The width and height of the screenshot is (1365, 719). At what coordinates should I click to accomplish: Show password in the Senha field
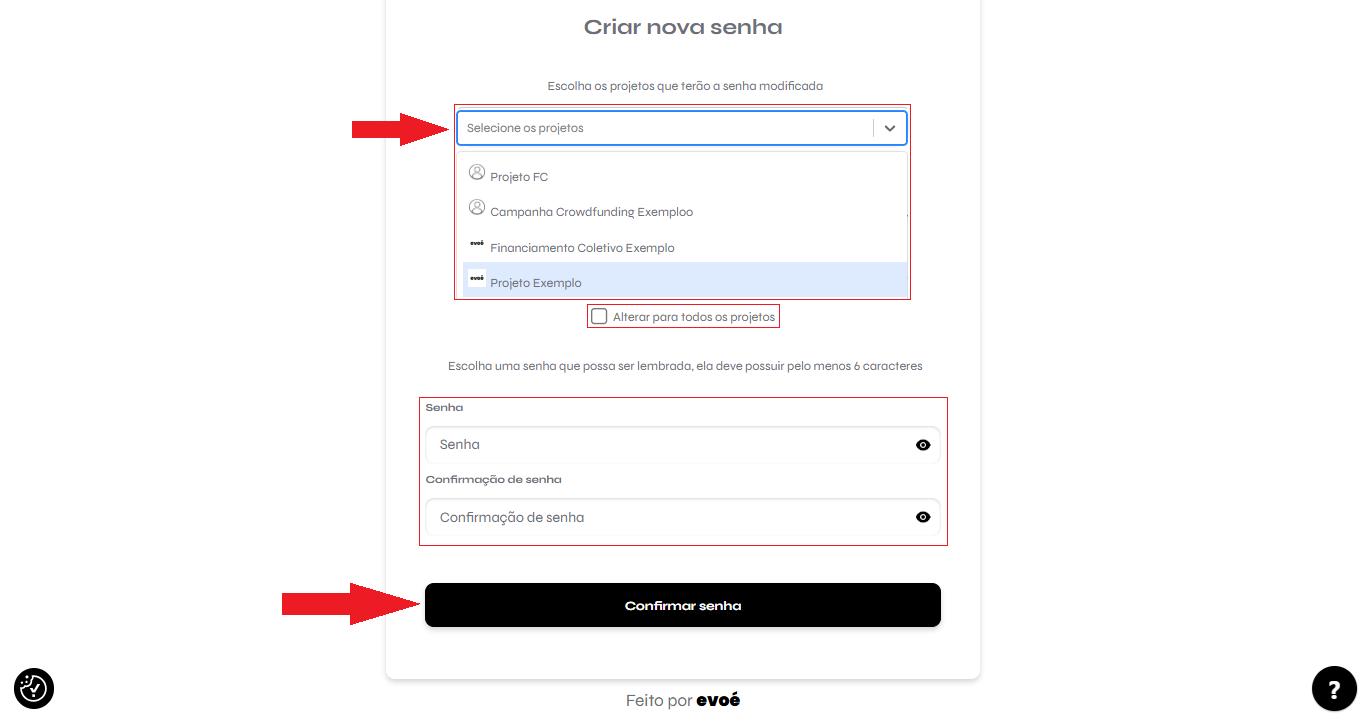point(923,445)
